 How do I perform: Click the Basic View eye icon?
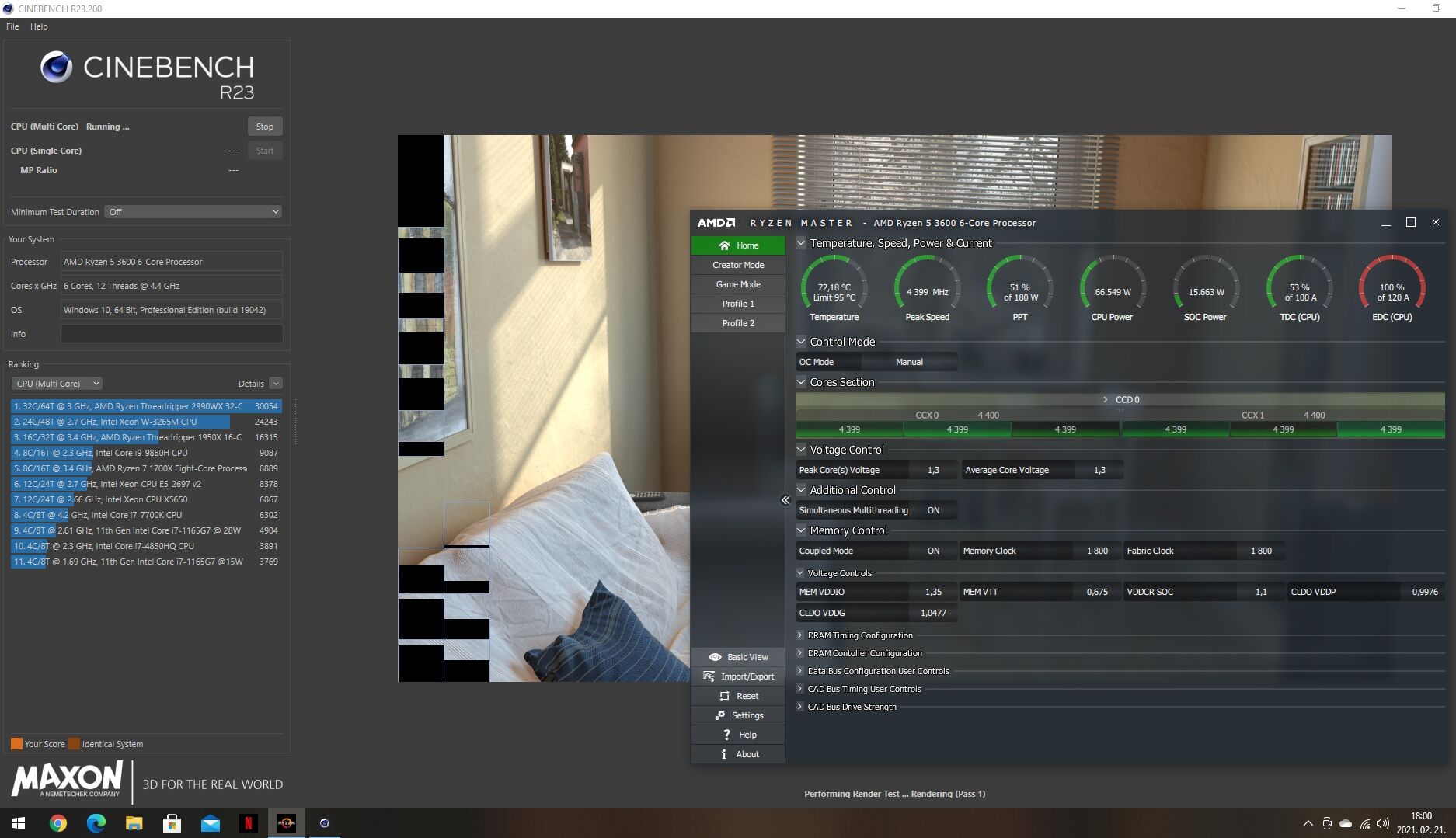pos(715,657)
